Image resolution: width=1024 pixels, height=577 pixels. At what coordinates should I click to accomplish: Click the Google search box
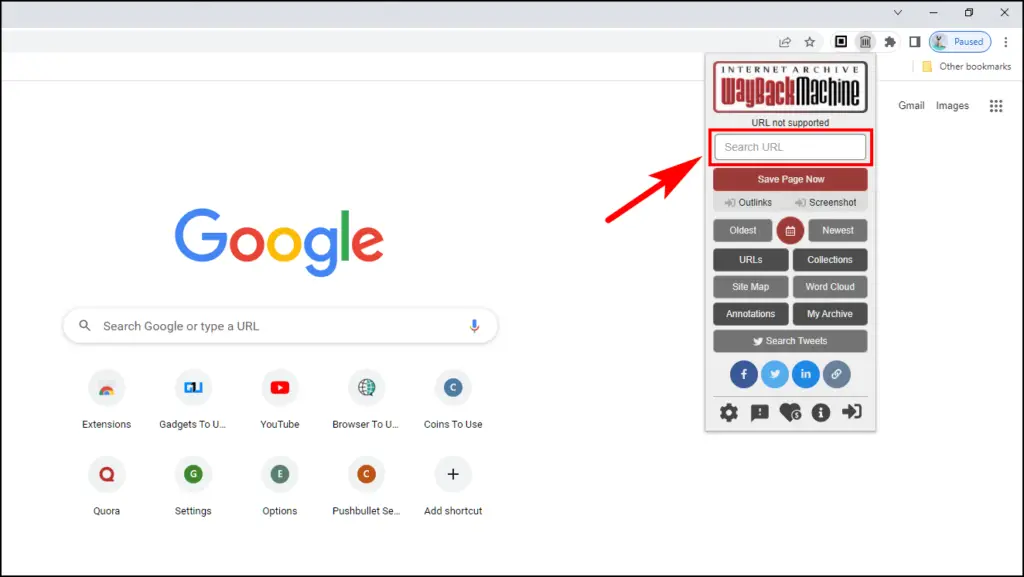(x=280, y=326)
